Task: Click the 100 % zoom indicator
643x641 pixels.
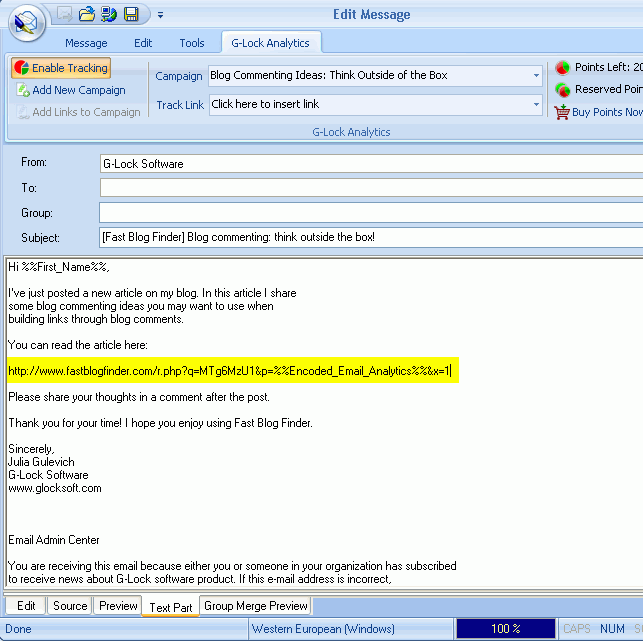Action: click(505, 629)
